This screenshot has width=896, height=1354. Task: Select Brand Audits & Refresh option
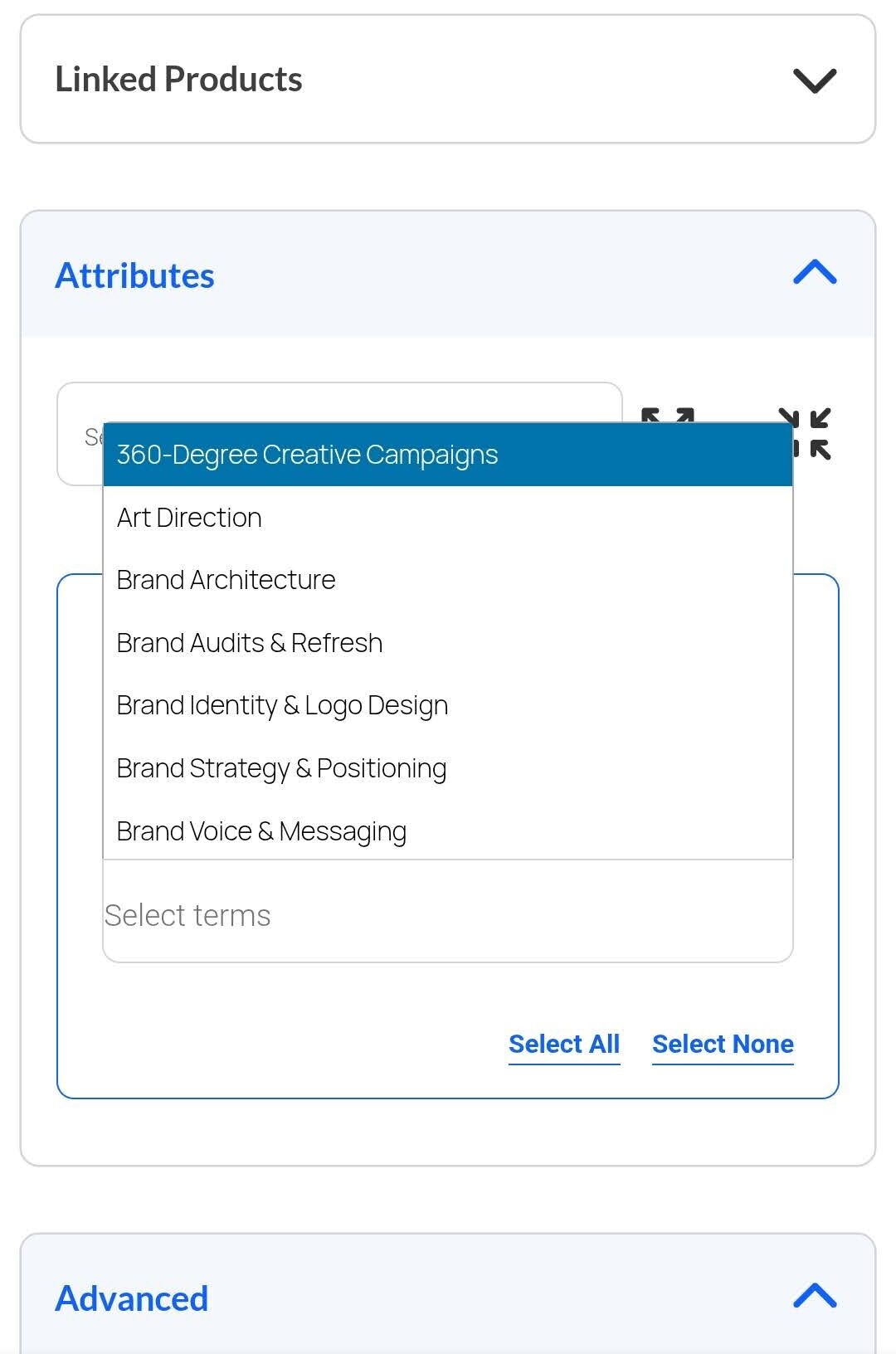click(249, 643)
